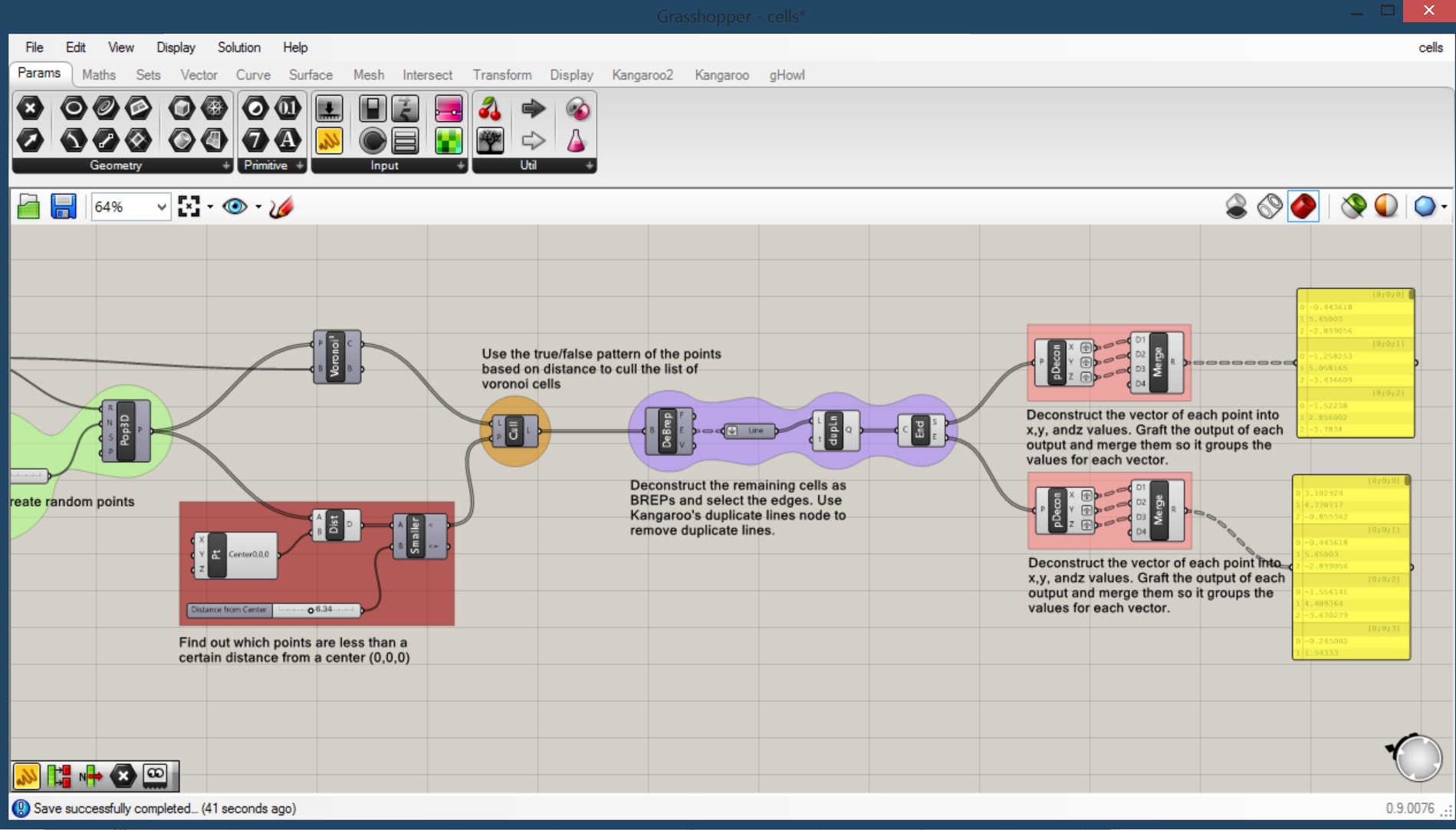This screenshot has width=1456, height=830.
Task: Open a document using the folder button
Action: coord(28,206)
